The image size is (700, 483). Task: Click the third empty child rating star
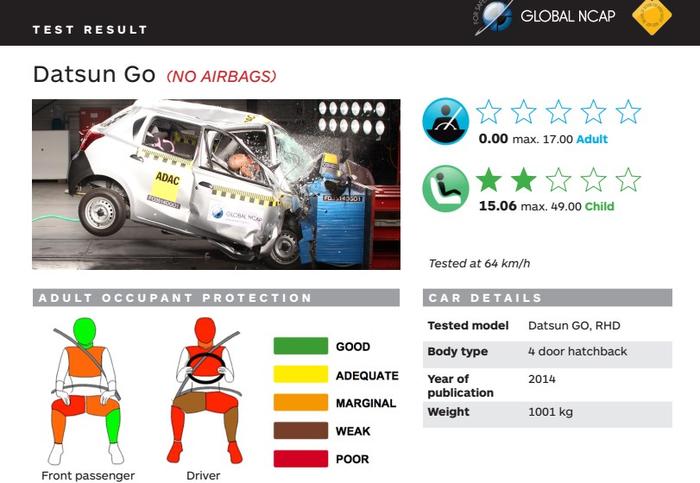(558, 179)
